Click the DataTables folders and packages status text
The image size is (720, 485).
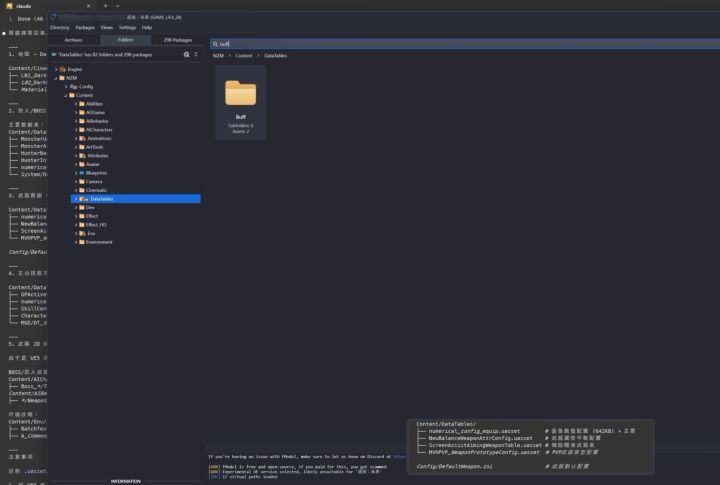coord(105,55)
